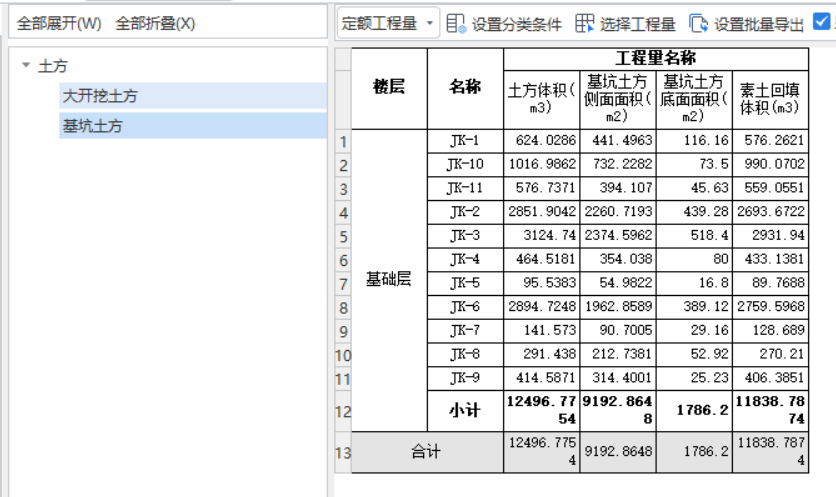Click cell value 25.23
Image resolution: width=836 pixels, height=497 pixels.
[694, 378]
